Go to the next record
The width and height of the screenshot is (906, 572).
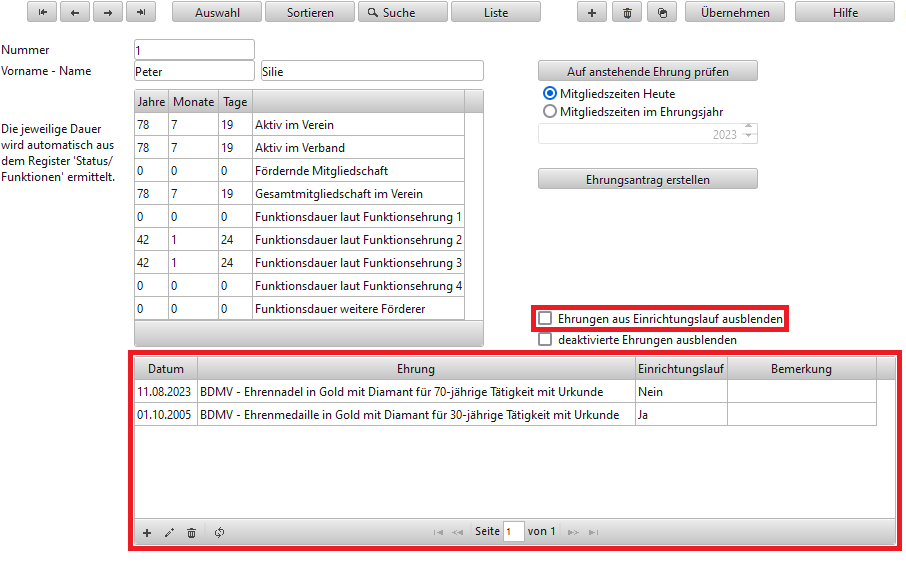tap(108, 13)
